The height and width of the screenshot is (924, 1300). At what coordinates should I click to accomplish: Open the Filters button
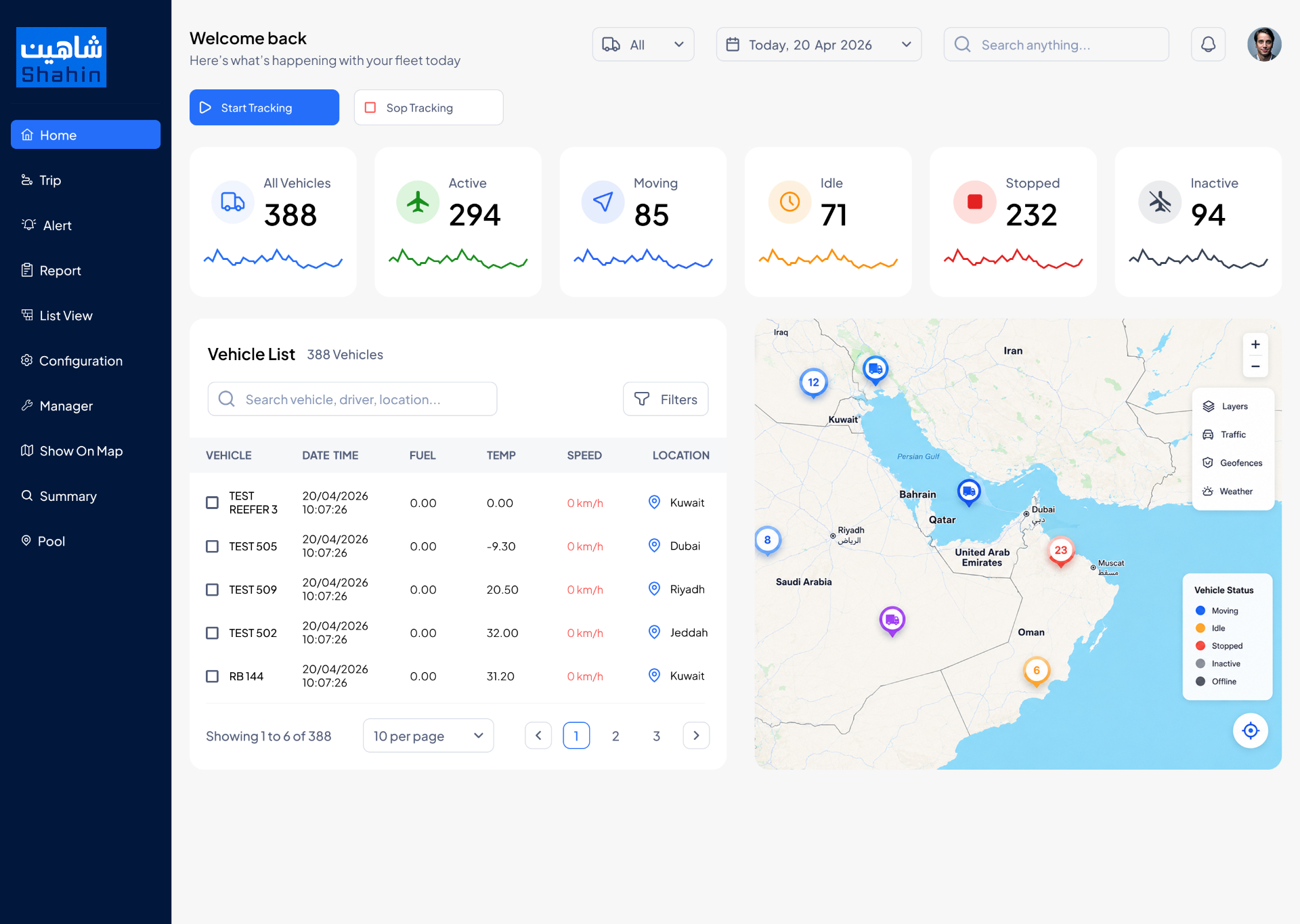(666, 399)
